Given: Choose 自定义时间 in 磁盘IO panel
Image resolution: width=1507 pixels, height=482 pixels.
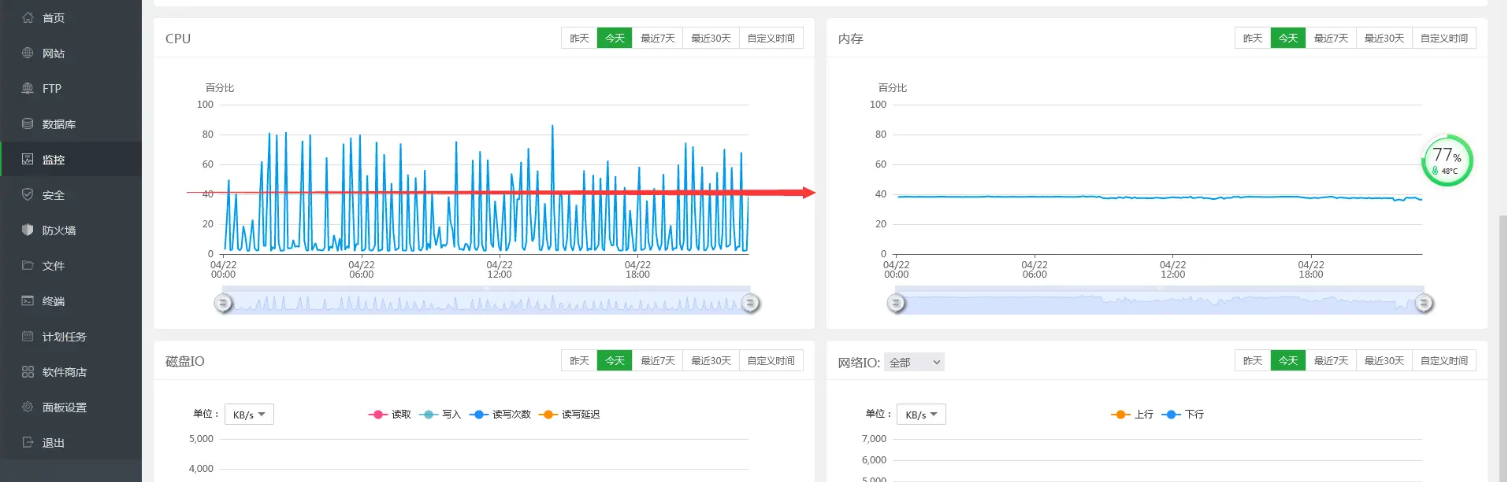Looking at the screenshot, I should (x=771, y=360).
